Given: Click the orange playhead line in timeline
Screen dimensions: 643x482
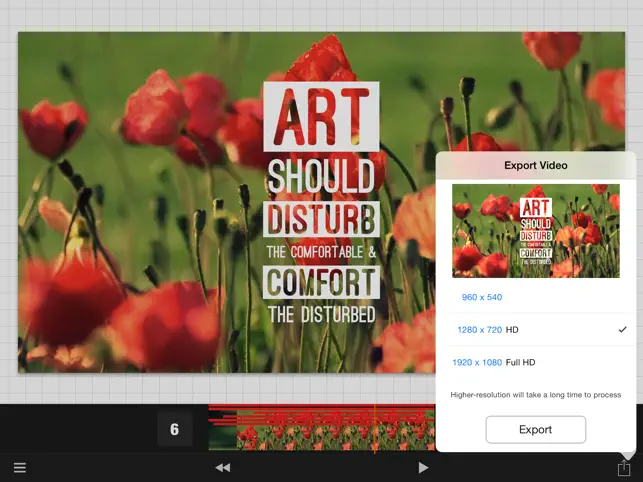Looking at the screenshot, I should pos(375,427).
